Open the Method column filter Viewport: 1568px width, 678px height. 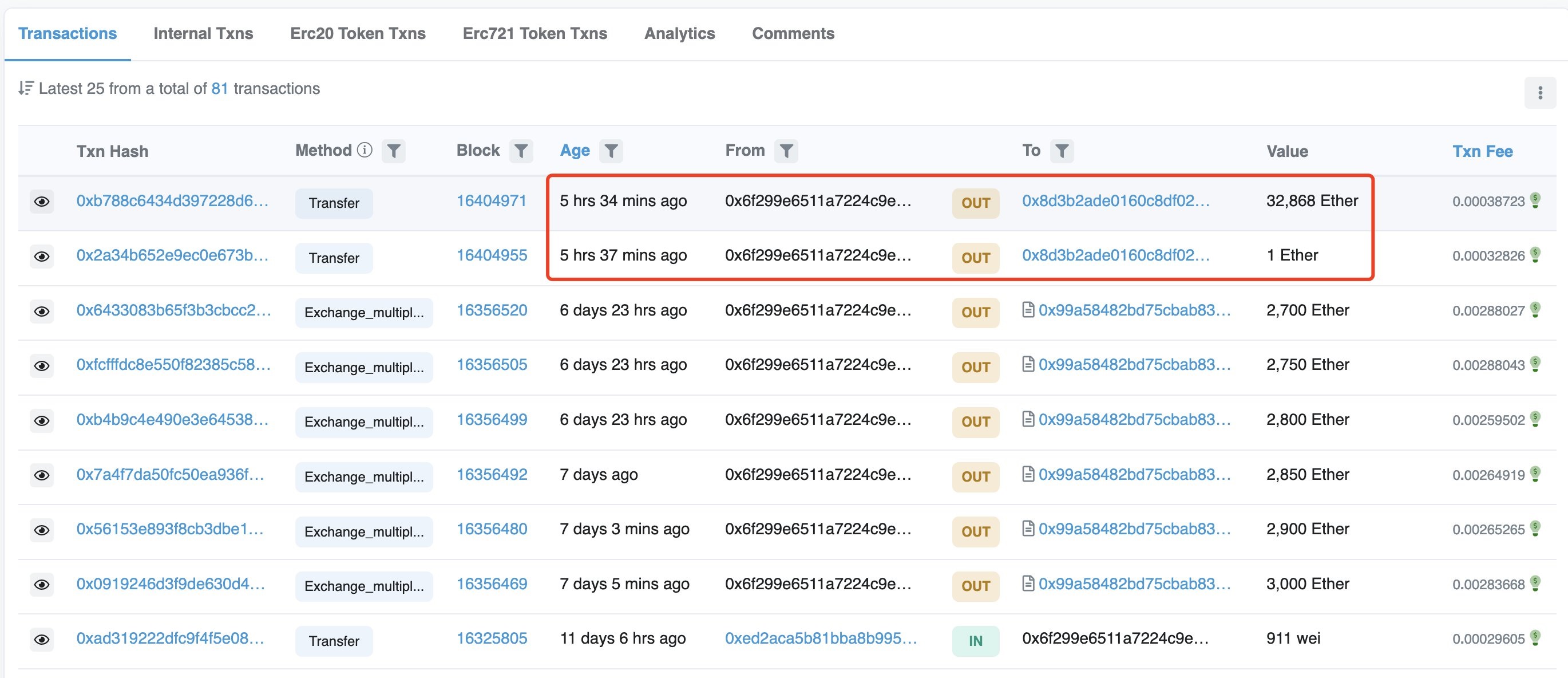pyautogui.click(x=393, y=151)
